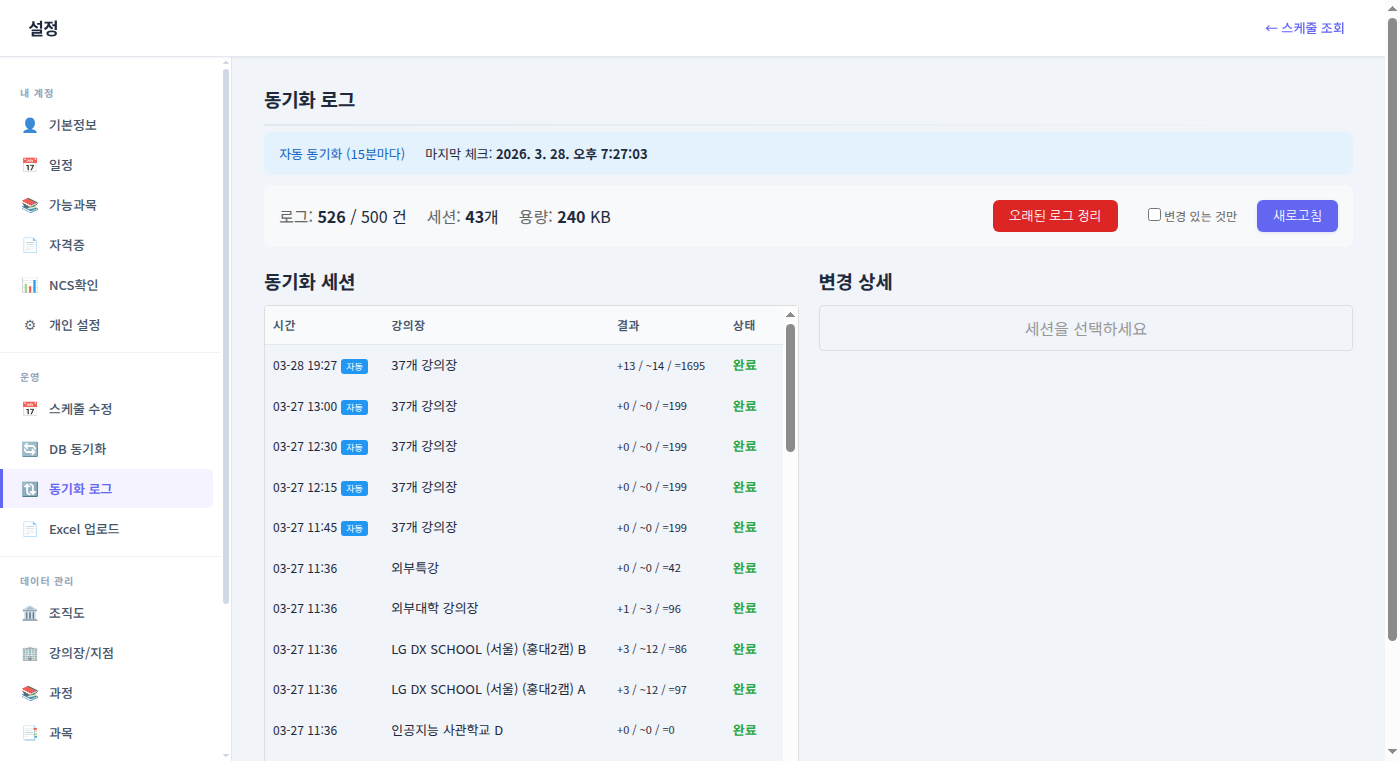1400x761 pixels.
Task: Click the 자동 동기화 (15분마다) label
Action: coord(343,153)
